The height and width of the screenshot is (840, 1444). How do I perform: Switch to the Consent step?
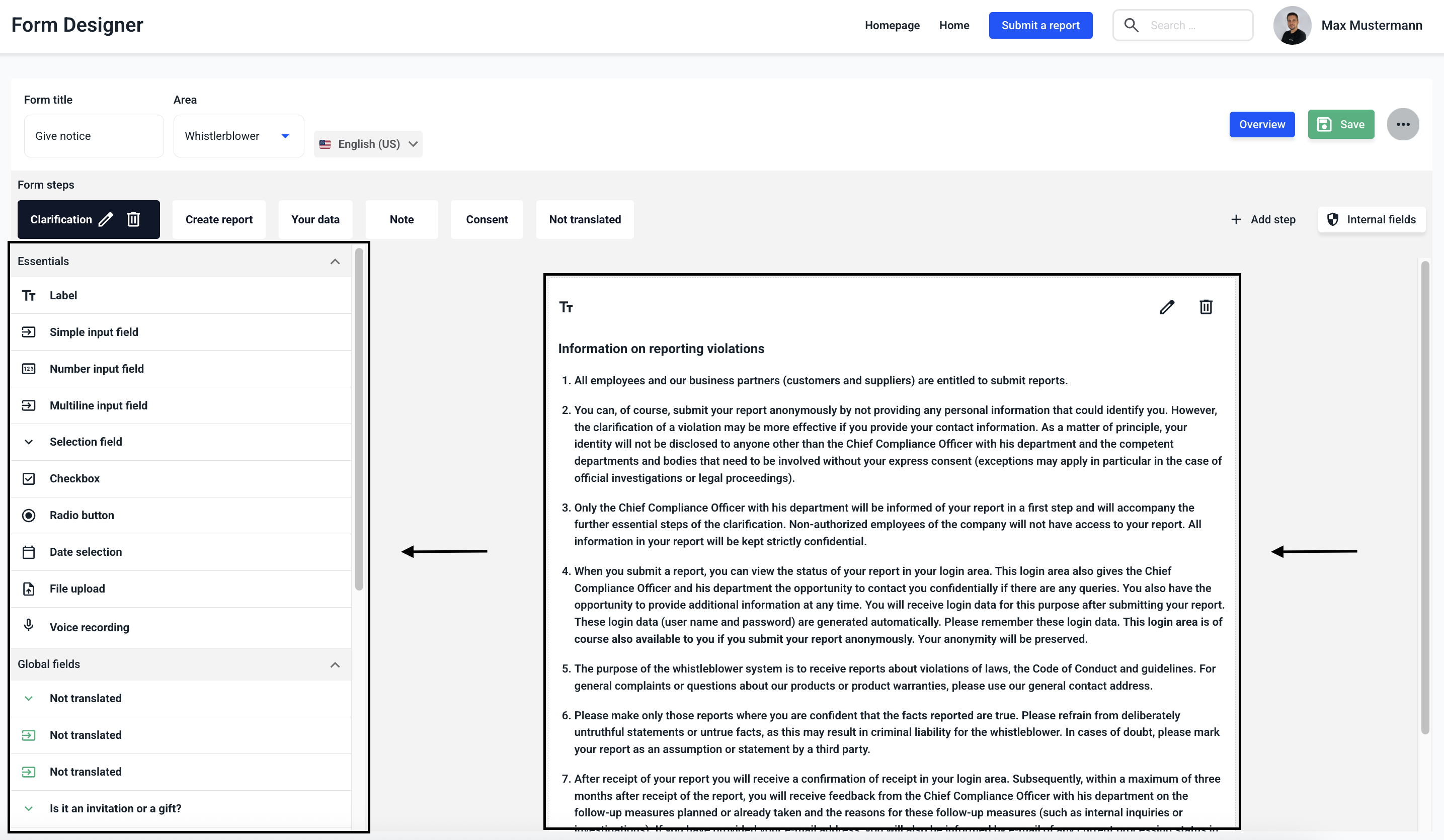pos(487,219)
